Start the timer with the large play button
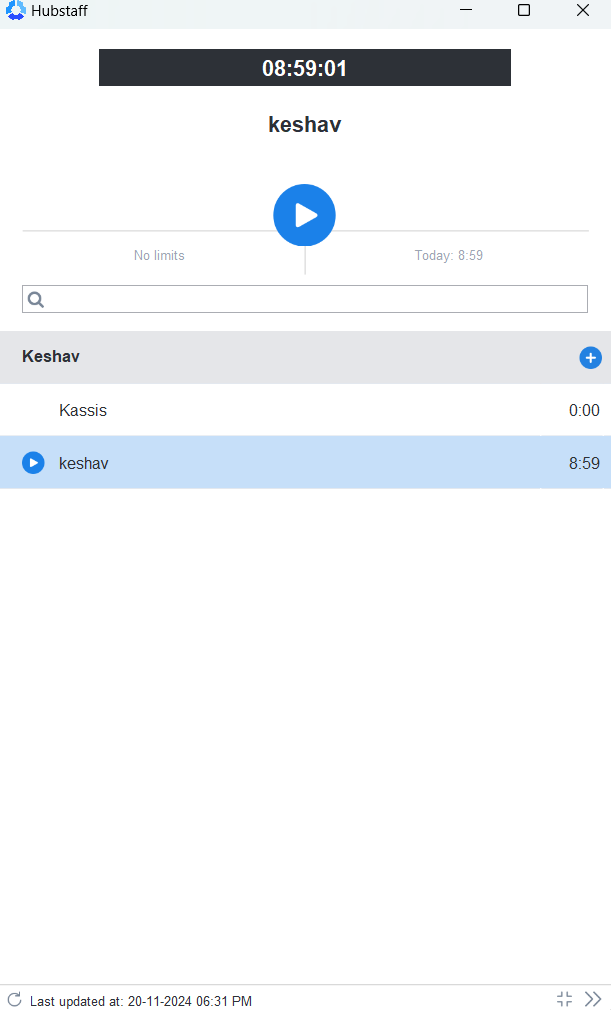The height and width of the screenshot is (1010, 611). [305, 215]
